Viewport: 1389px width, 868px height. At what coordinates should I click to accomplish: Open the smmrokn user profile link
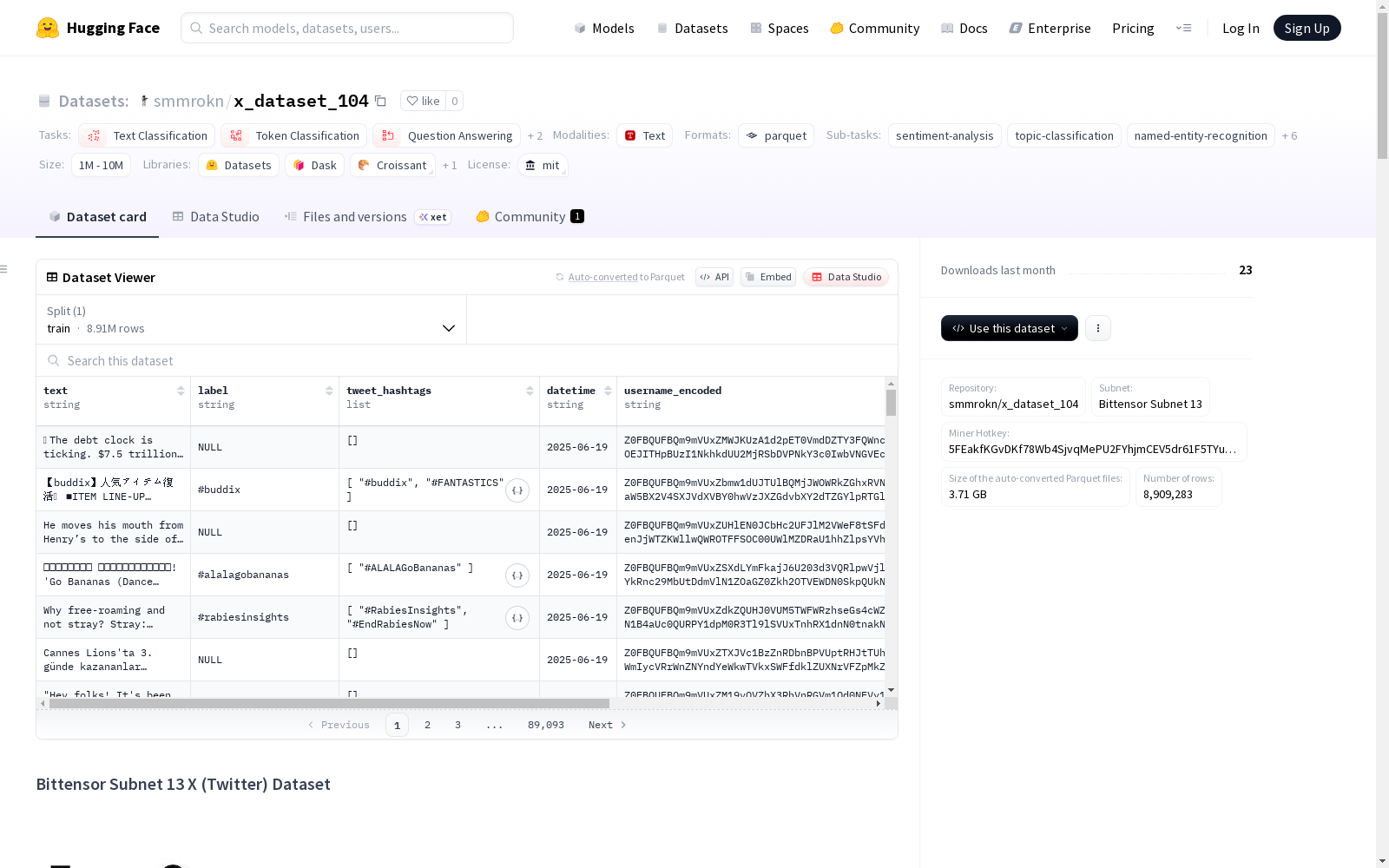click(188, 101)
